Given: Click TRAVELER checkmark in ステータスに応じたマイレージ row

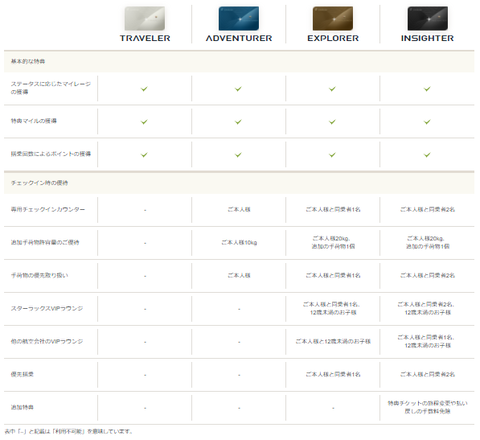Looking at the screenshot, I should tap(144, 89).
